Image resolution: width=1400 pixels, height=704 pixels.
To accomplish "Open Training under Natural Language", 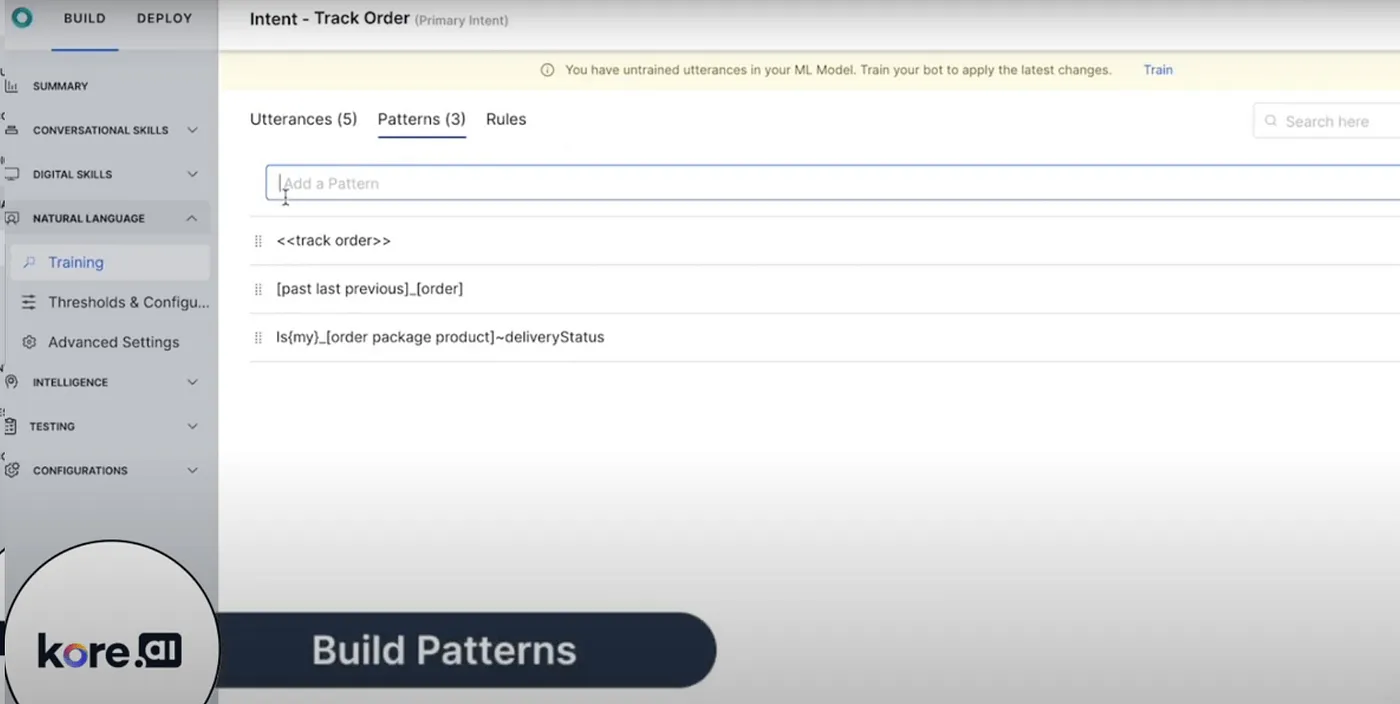I will point(110,262).
